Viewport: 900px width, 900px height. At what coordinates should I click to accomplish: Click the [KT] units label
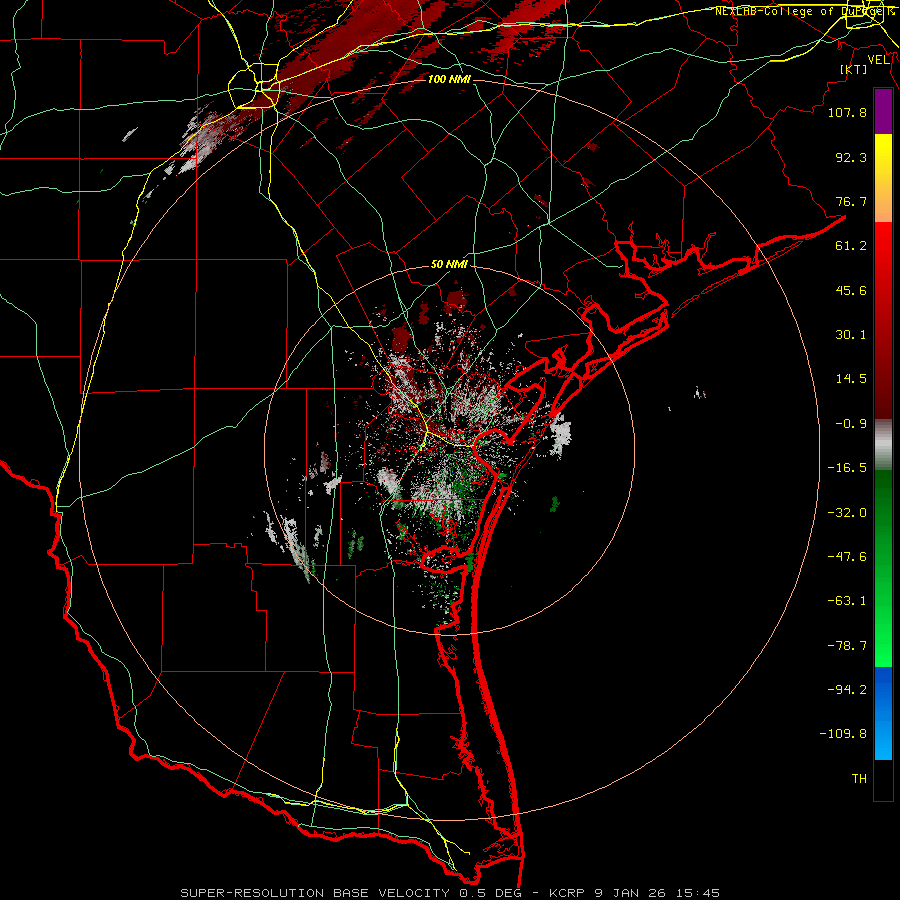(854, 69)
